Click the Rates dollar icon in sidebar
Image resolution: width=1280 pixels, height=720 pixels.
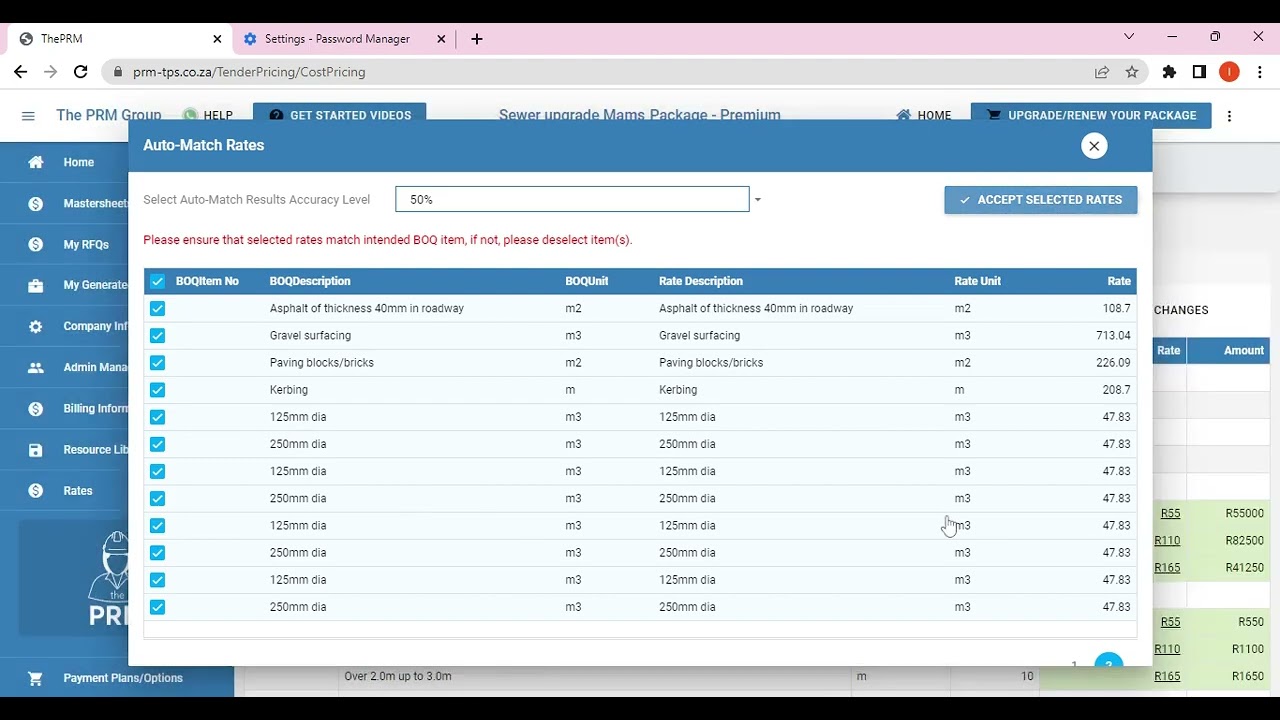click(36, 491)
